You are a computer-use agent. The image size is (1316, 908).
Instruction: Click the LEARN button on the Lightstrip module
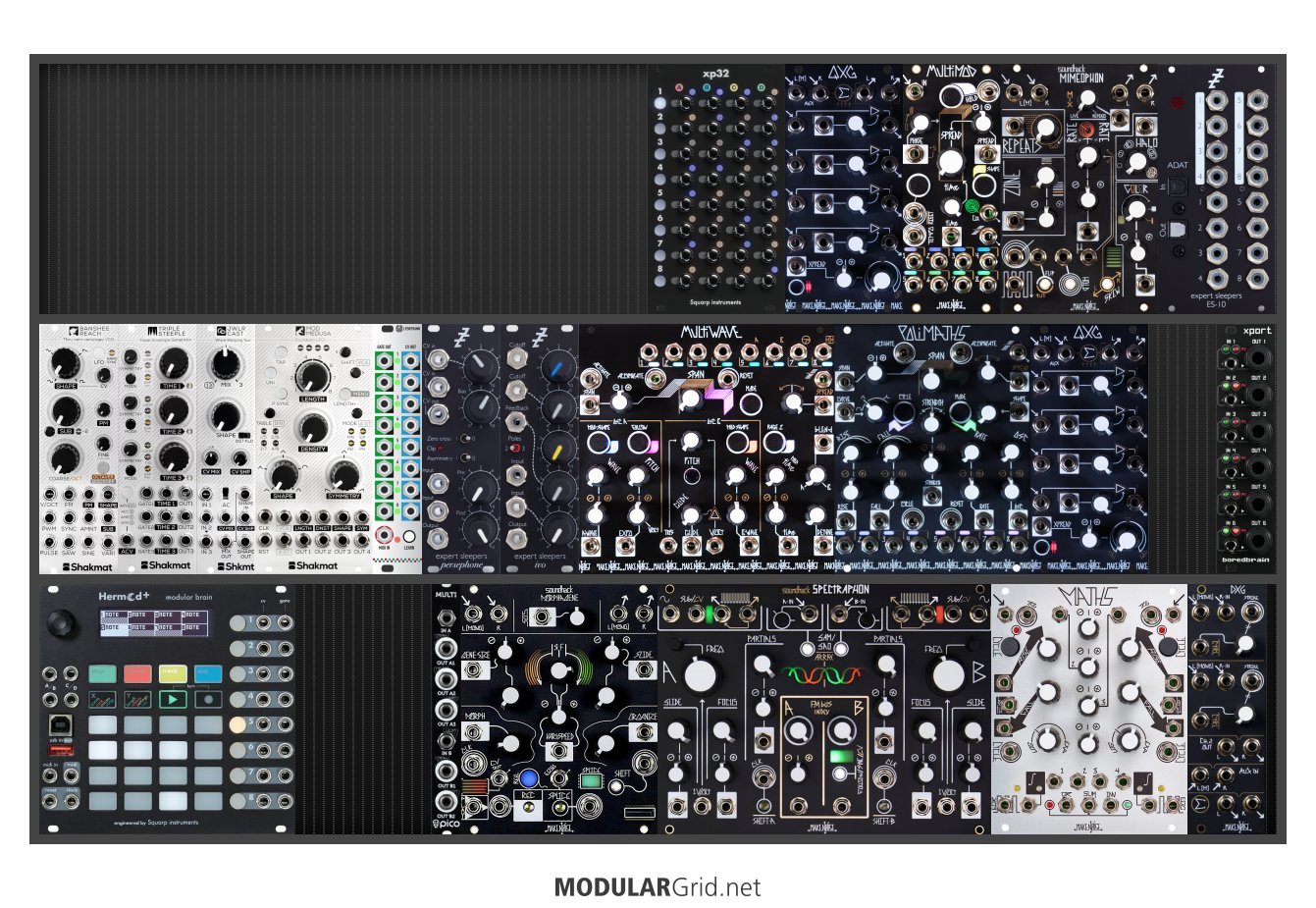[410, 536]
